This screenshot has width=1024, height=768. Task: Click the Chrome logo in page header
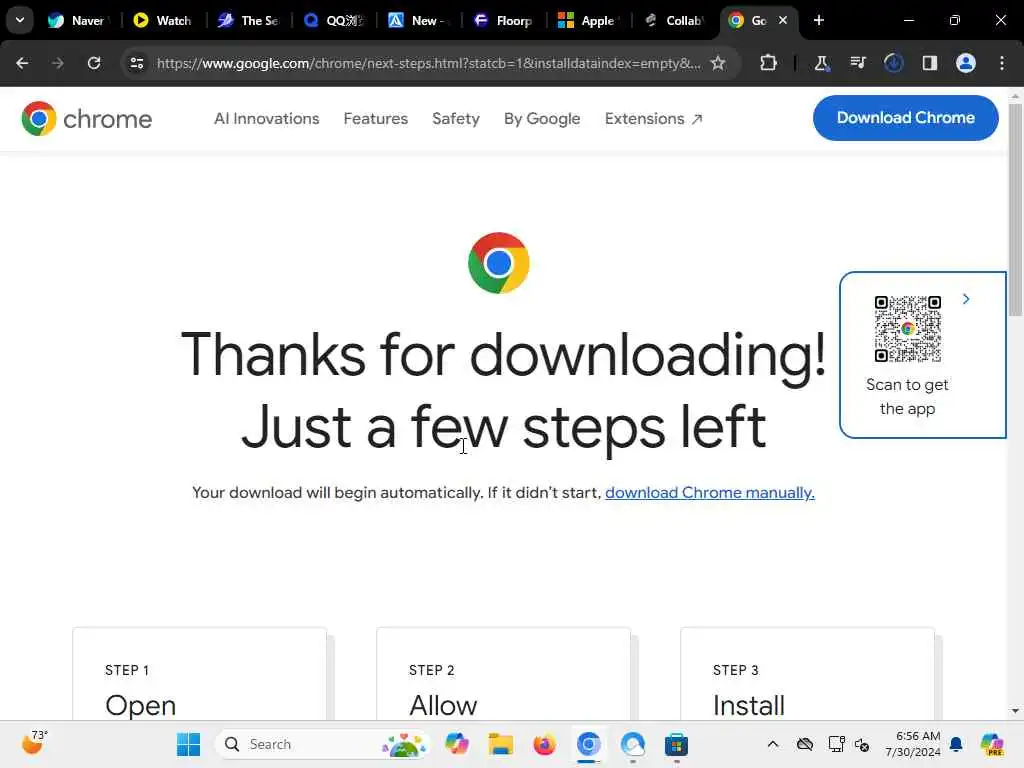click(x=86, y=119)
